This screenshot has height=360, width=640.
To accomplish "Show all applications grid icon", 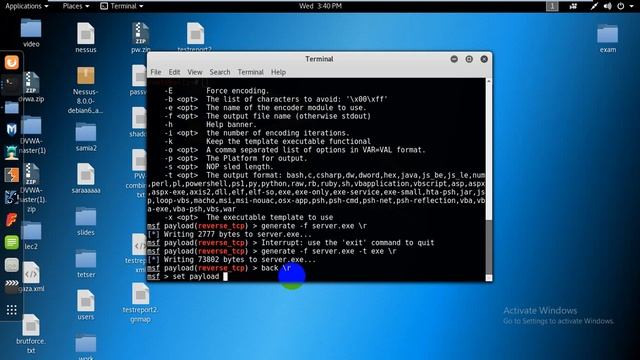I will pyautogui.click(x=12, y=310).
